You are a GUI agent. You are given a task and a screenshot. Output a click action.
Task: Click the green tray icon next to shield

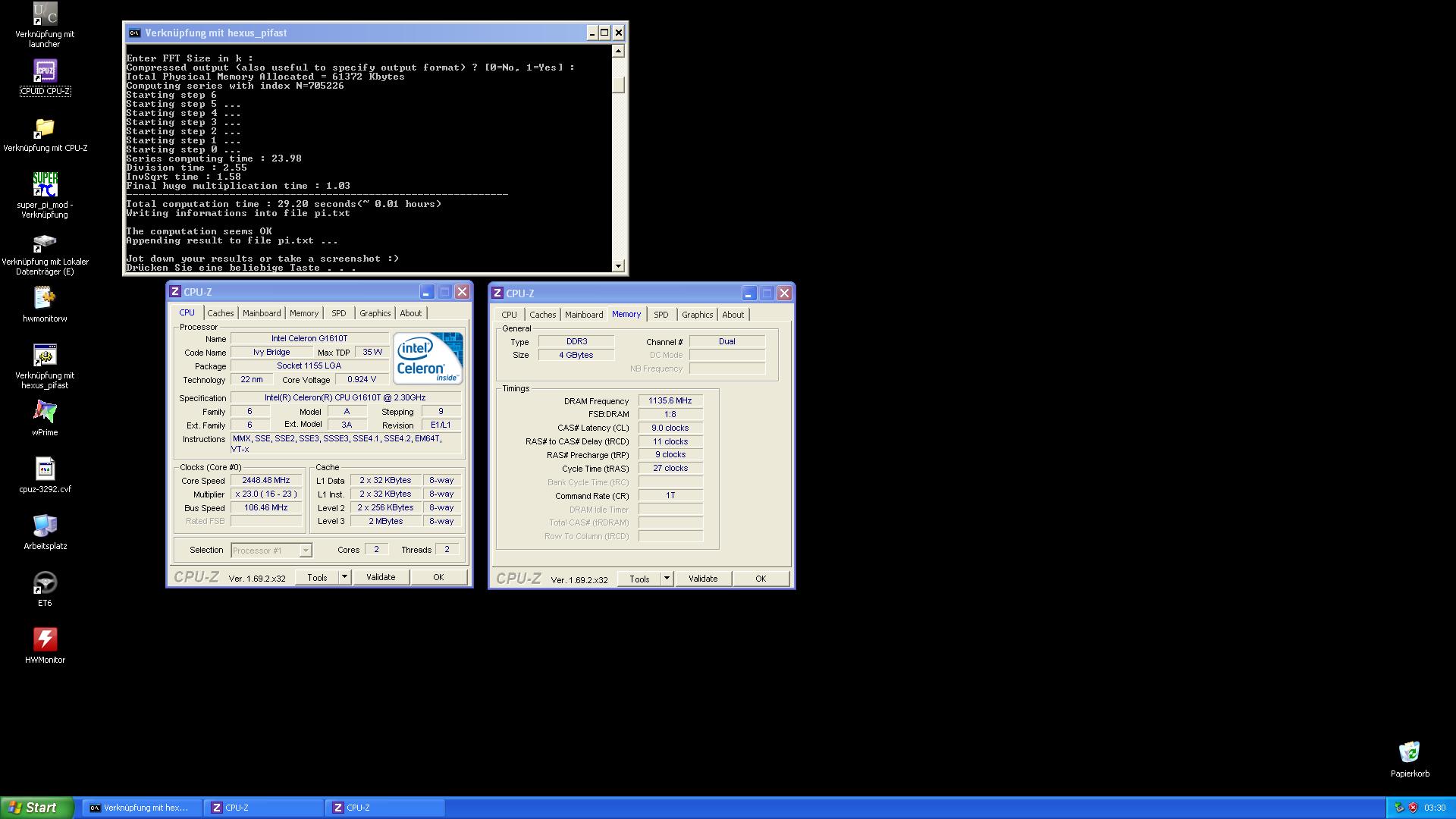click(x=1399, y=808)
